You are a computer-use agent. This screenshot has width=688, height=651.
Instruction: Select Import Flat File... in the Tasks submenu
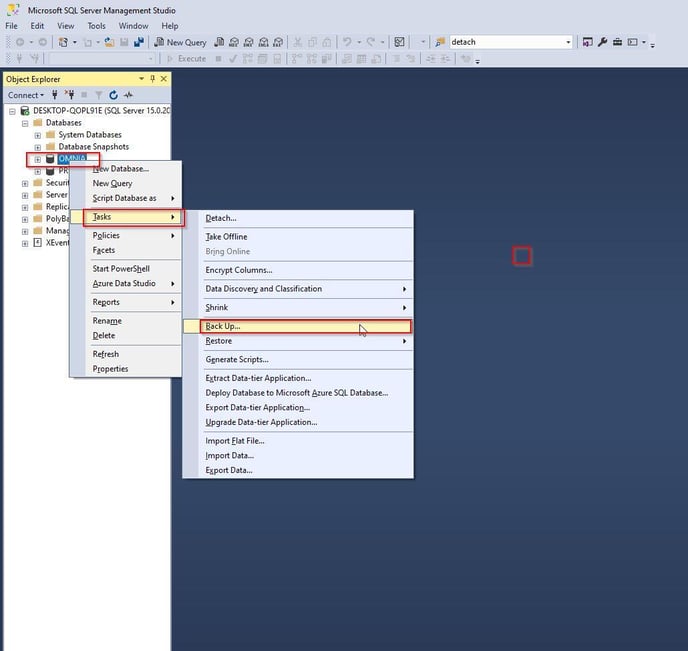pyautogui.click(x=298, y=441)
